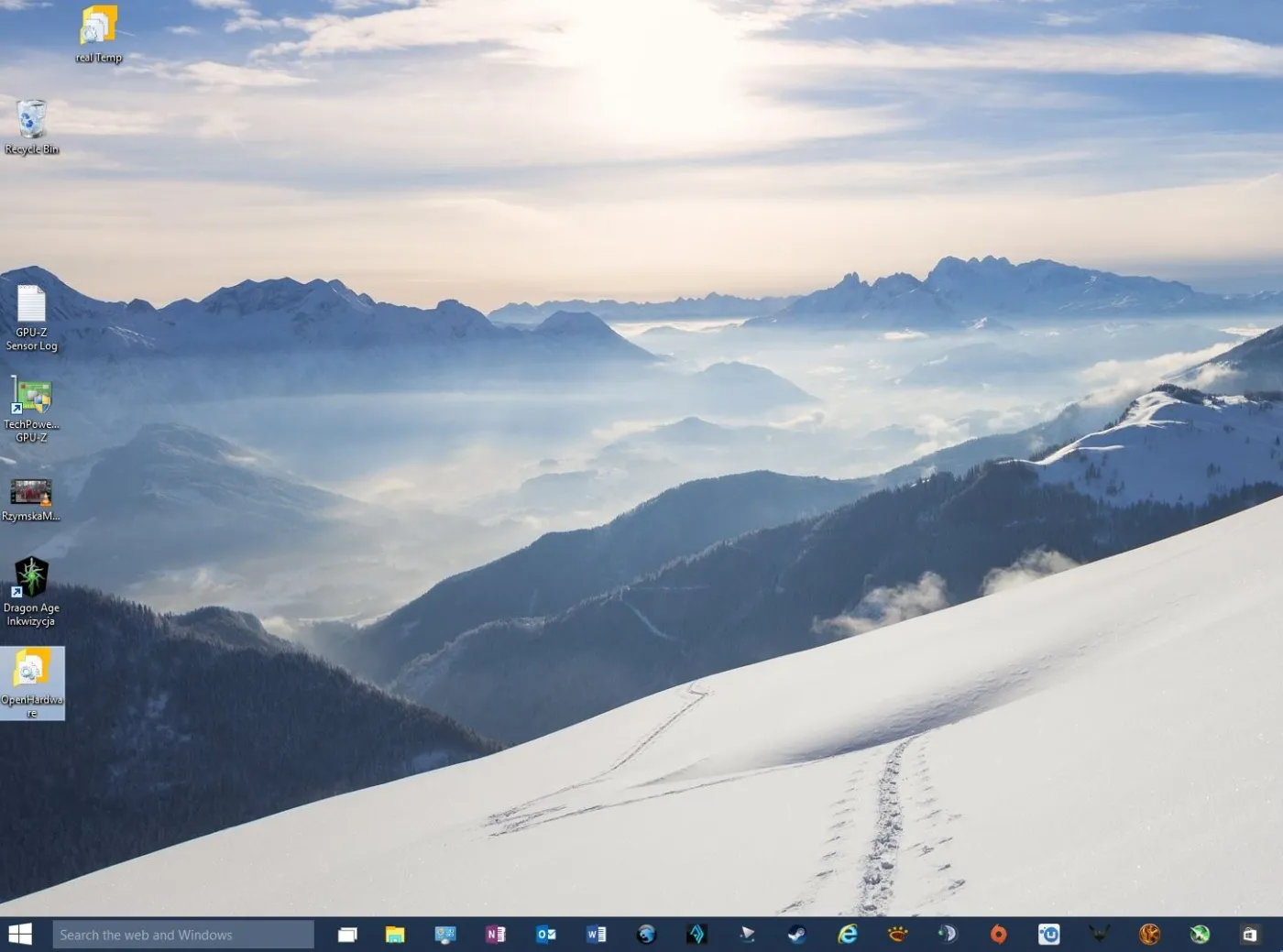Open Microsoft Word from the taskbar
This screenshot has width=1283, height=952.
(597, 934)
